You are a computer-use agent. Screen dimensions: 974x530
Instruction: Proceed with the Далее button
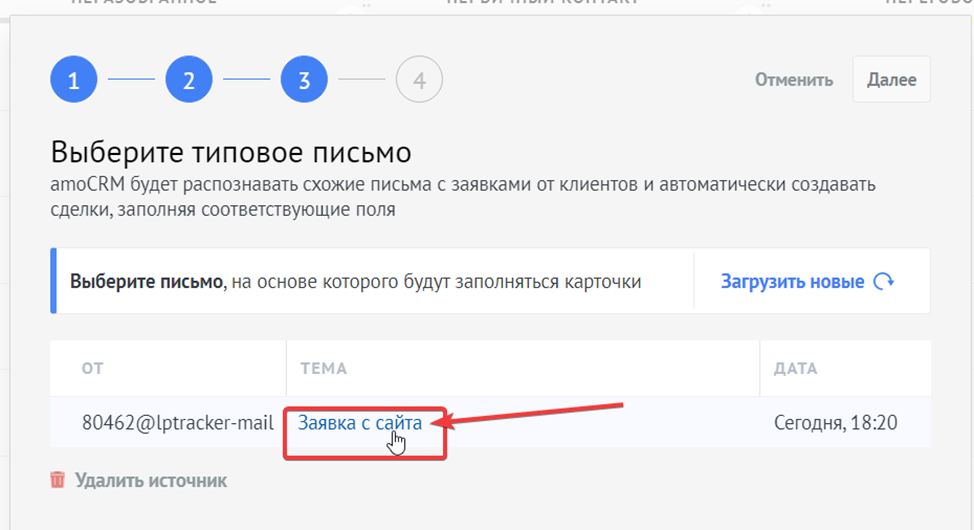coord(891,80)
